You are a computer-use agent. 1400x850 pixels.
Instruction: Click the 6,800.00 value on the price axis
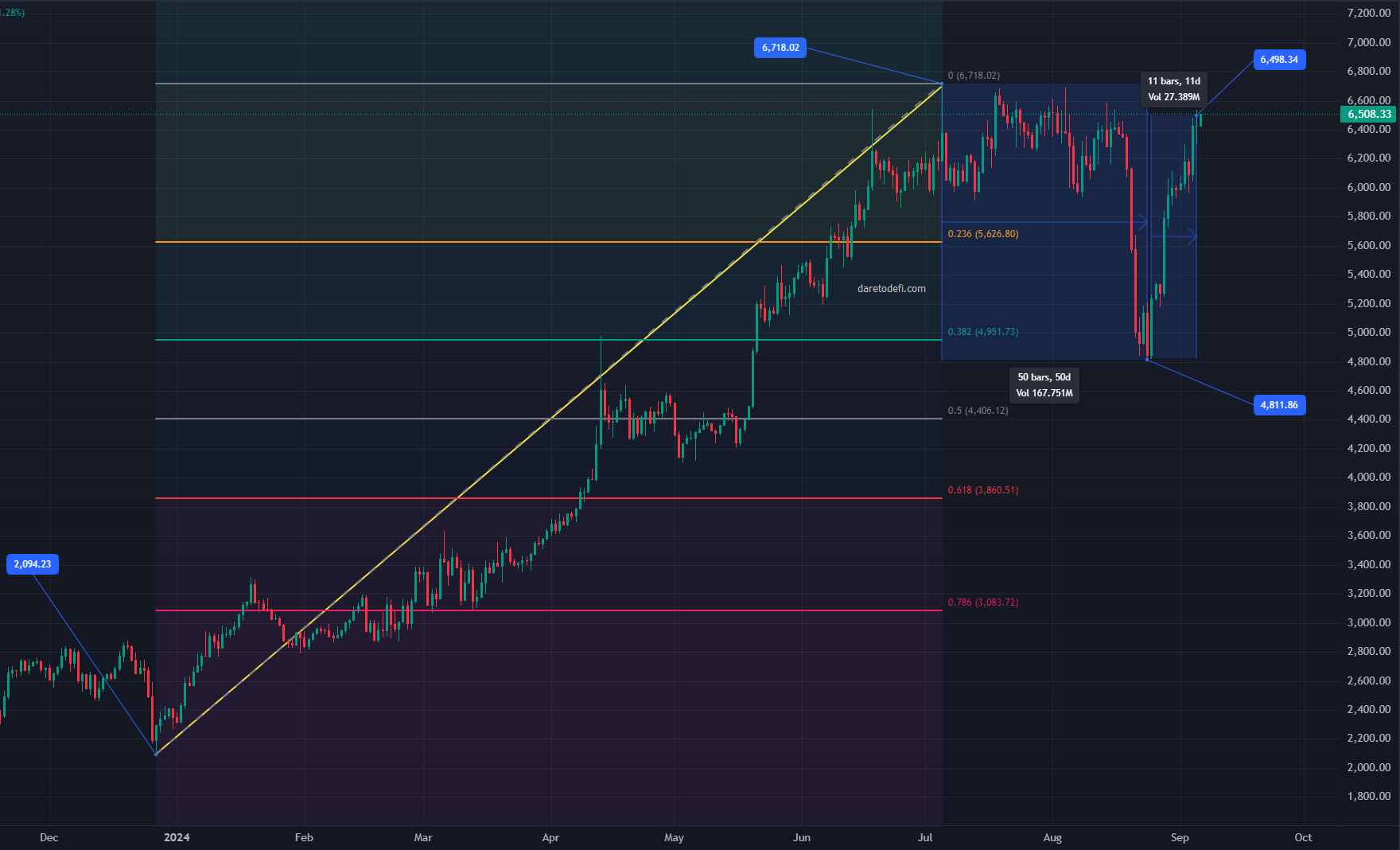coord(1367,70)
